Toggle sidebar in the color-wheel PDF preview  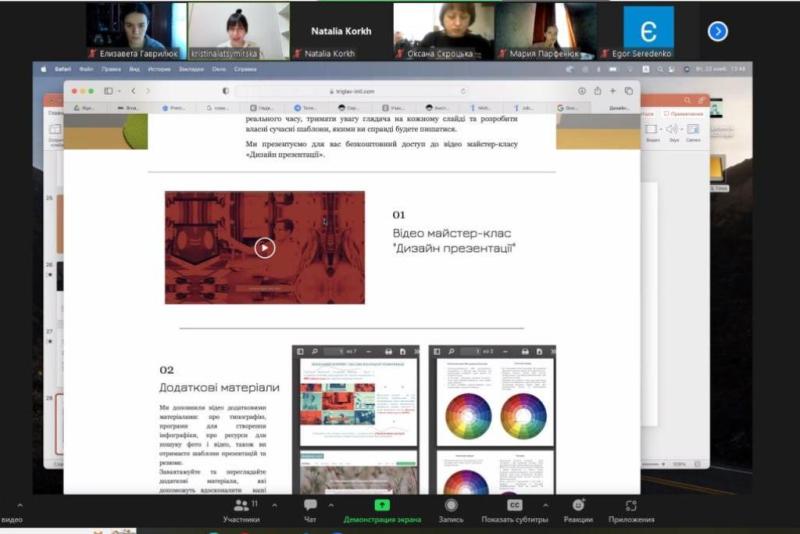(x=437, y=351)
